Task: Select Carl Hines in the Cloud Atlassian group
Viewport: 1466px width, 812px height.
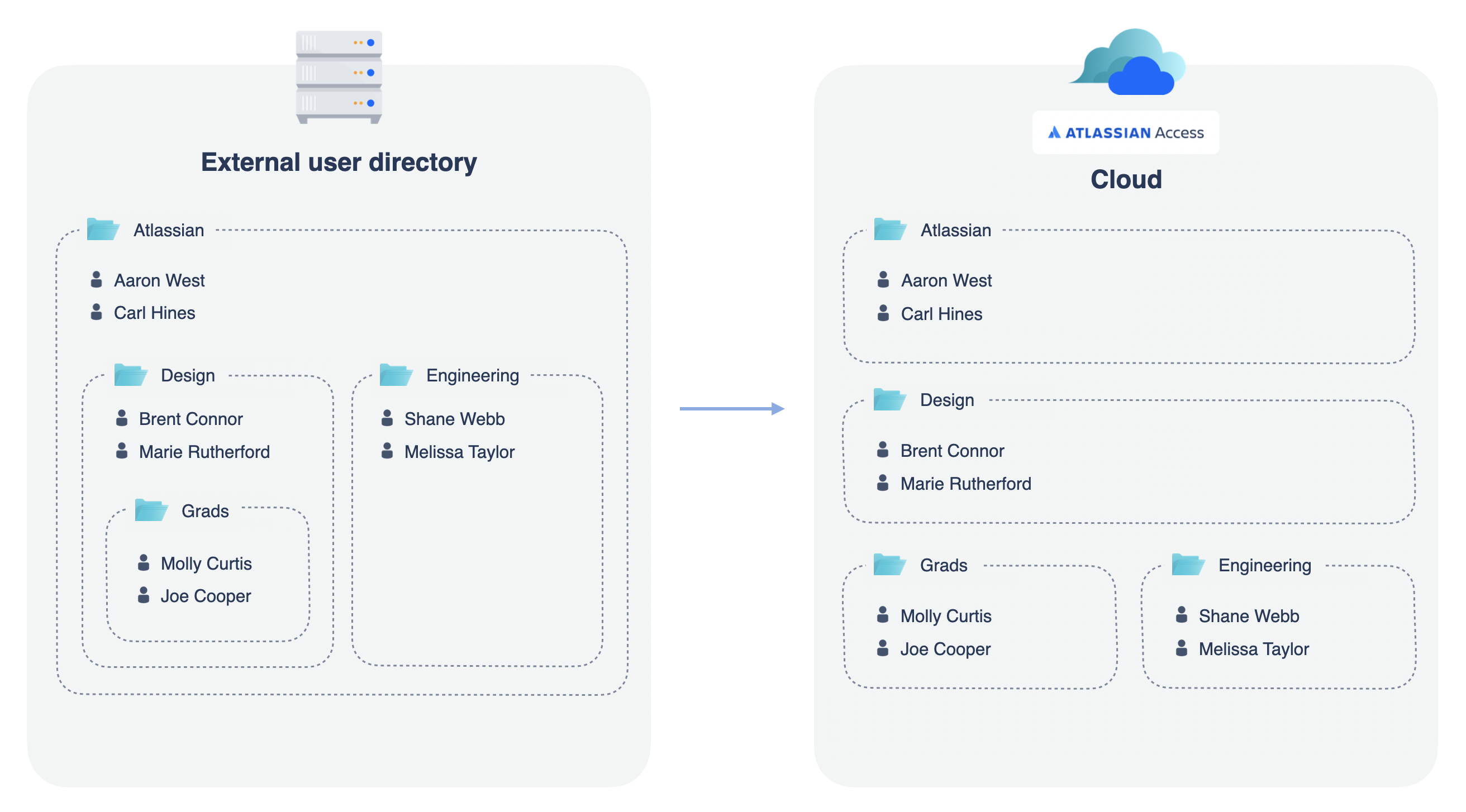Action: tap(941, 313)
